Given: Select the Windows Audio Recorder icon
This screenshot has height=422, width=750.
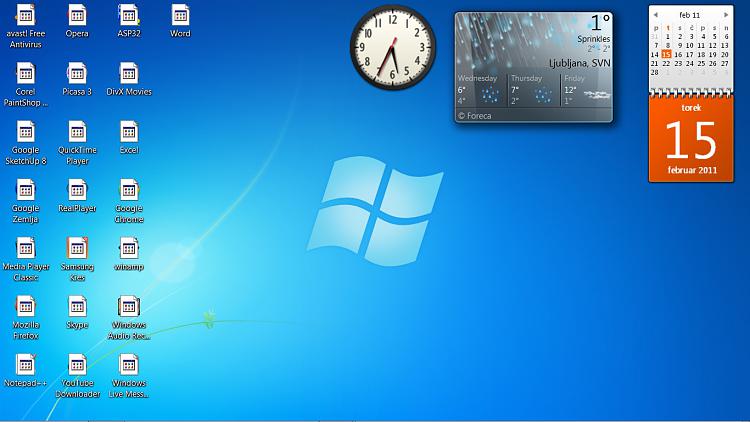Looking at the screenshot, I should point(129,318).
